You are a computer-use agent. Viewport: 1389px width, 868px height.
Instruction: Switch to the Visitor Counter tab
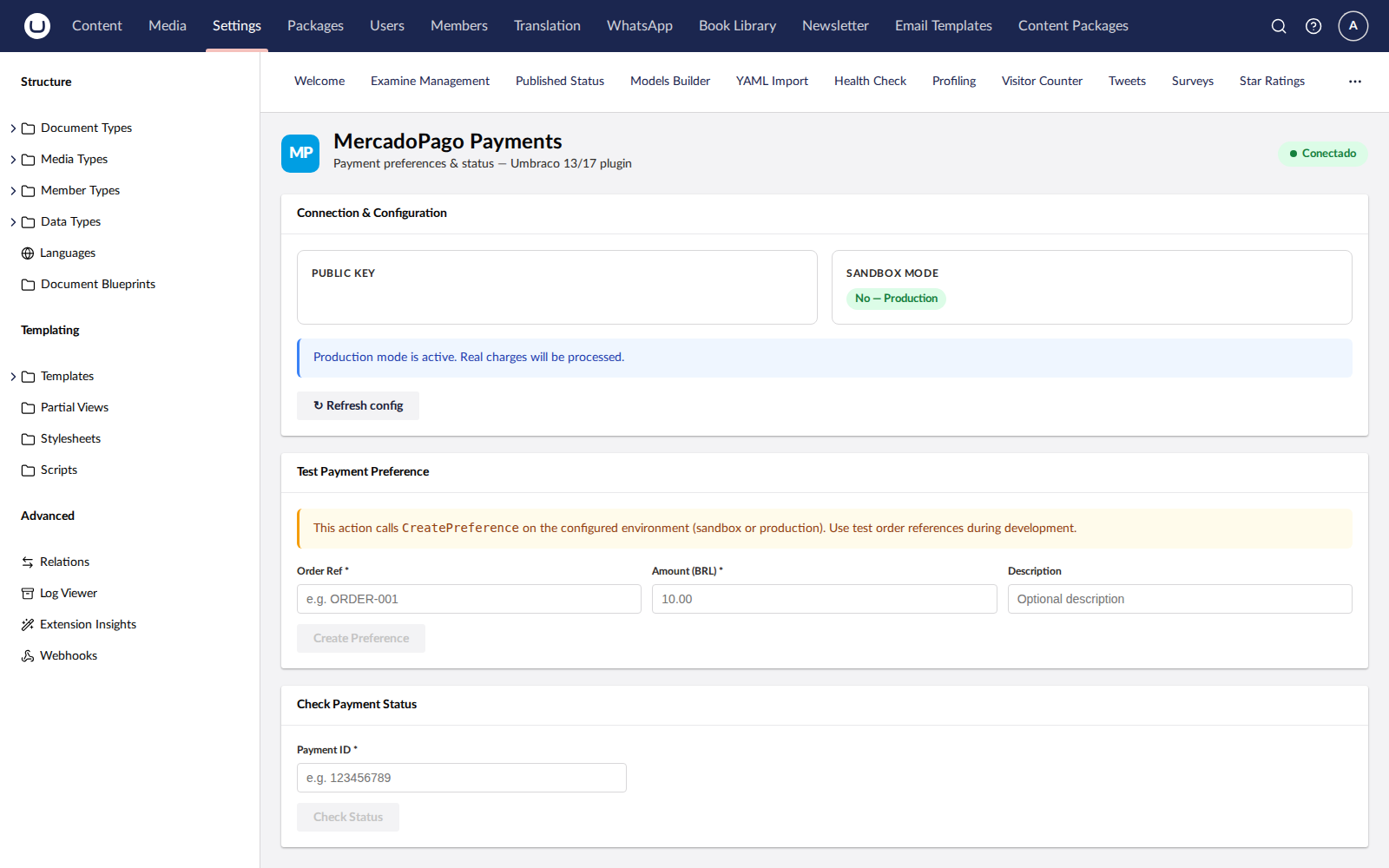click(1042, 82)
